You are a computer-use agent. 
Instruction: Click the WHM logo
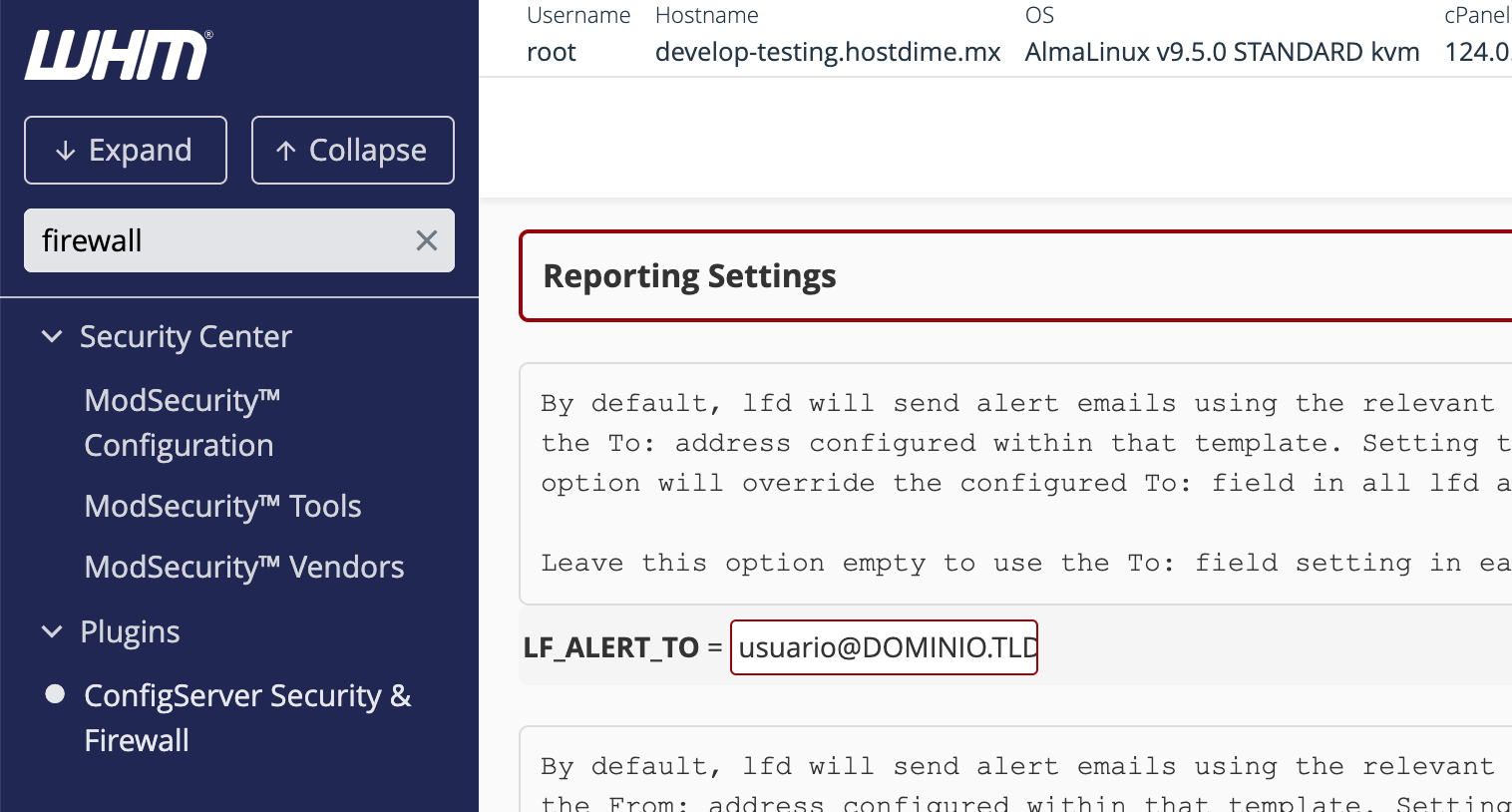click(118, 55)
